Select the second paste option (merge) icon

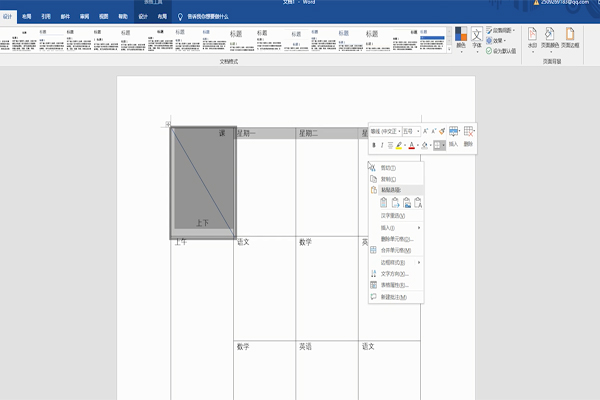(395, 203)
